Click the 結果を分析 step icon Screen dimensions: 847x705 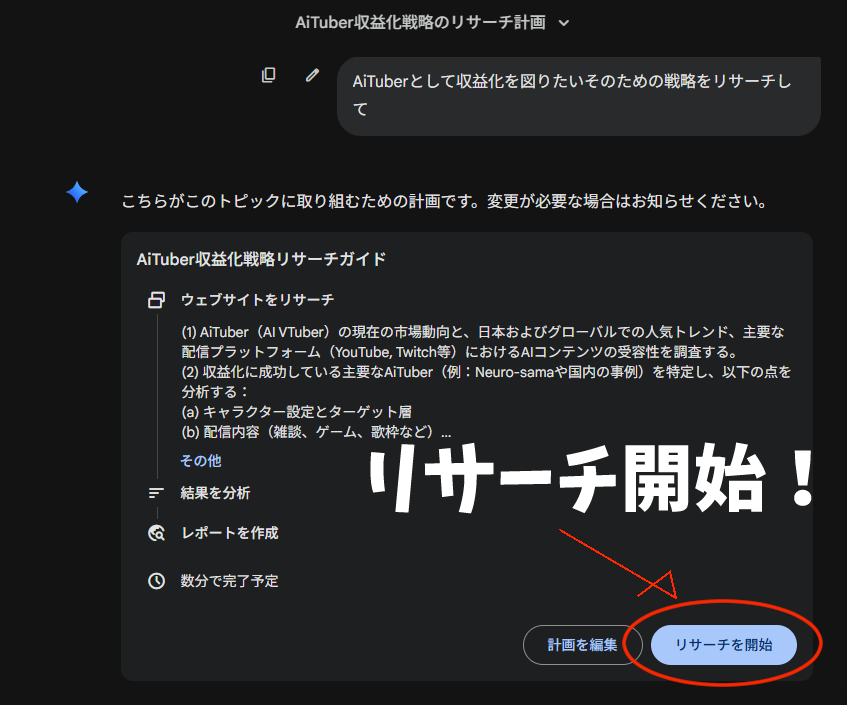tap(156, 493)
